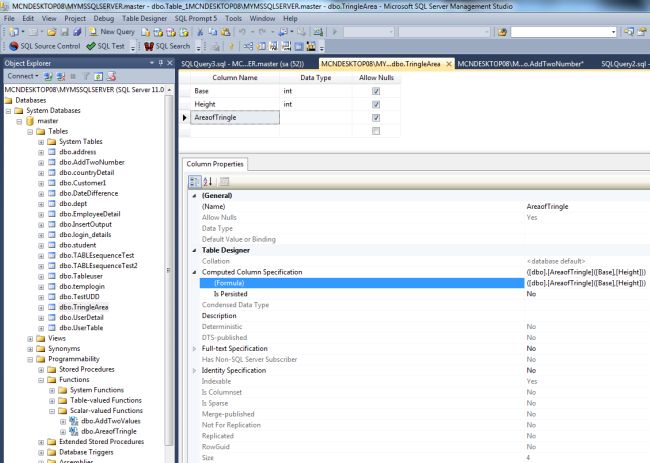Screen dimensions: 650x463
Task: Click the Set Primary Key icon
Action: click(x=231, y=46)
